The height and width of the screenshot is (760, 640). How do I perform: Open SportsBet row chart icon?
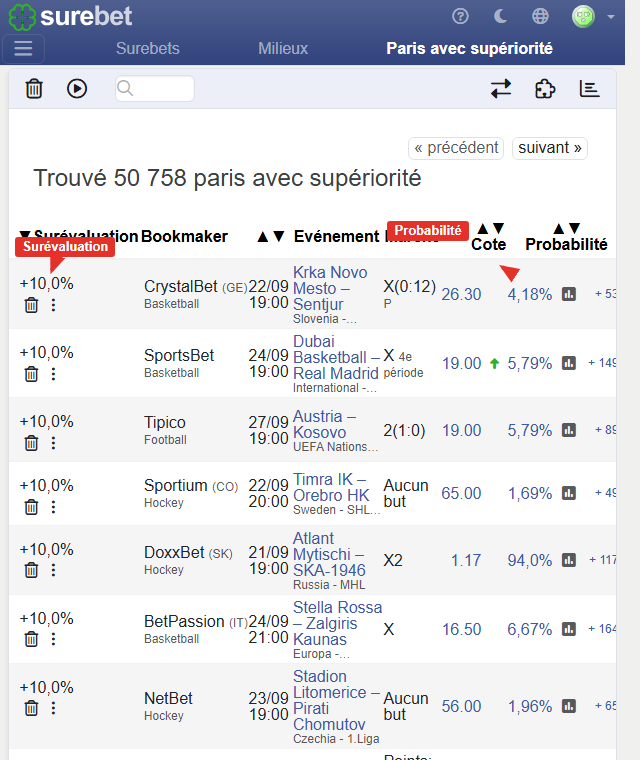569,363
